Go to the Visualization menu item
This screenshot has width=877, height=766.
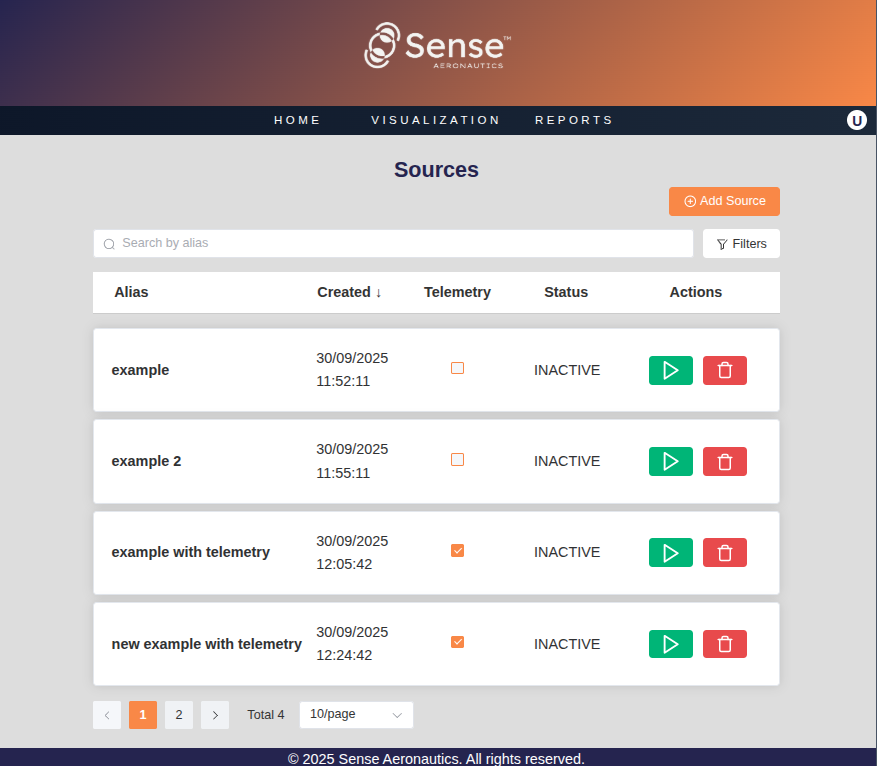(435, 120)
